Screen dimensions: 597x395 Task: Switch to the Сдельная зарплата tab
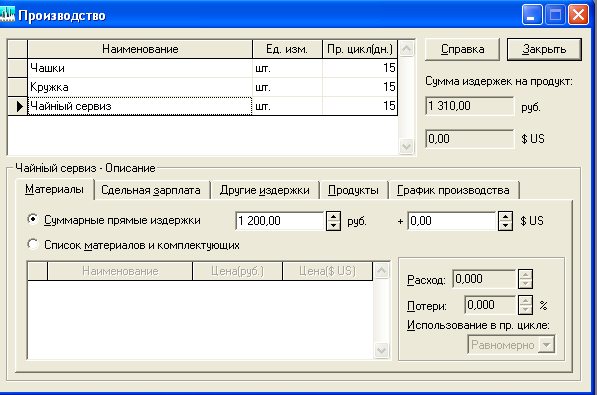151,190
